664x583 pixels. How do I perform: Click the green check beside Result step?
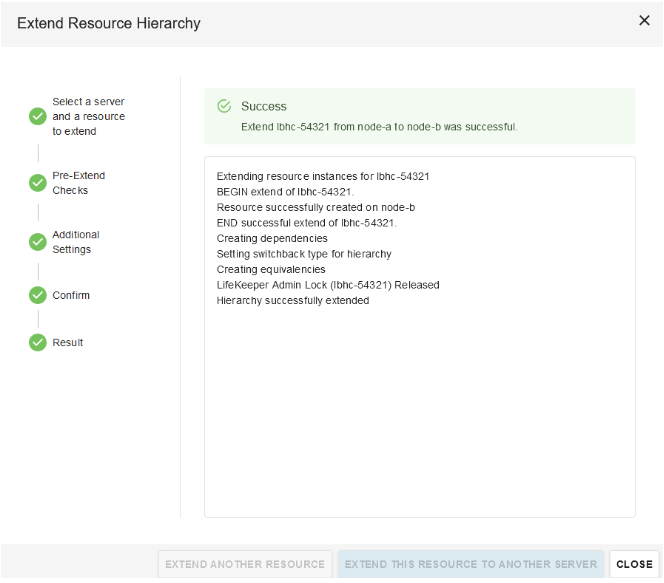(x=38, y=342)
